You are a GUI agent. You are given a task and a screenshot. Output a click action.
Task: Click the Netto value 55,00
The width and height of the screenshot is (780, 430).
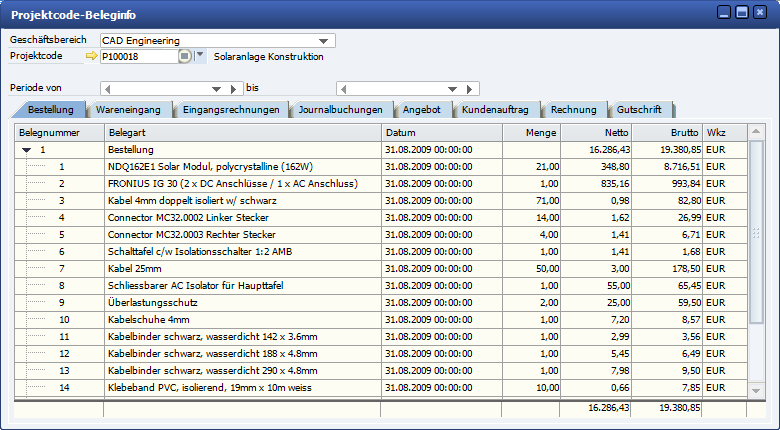click(x=619, y=285)
